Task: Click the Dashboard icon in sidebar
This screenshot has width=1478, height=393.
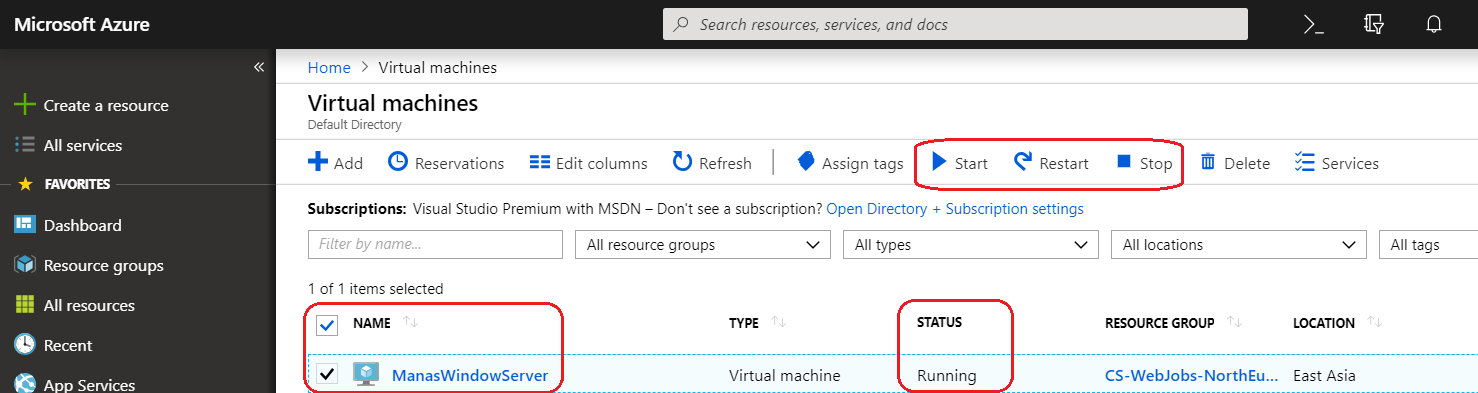Action: (x=25, y=225)
